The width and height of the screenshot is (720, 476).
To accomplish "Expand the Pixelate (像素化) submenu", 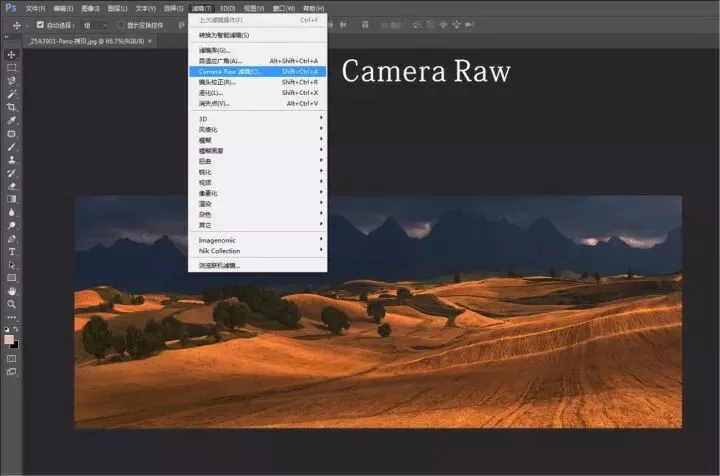I will pos(258,193).
